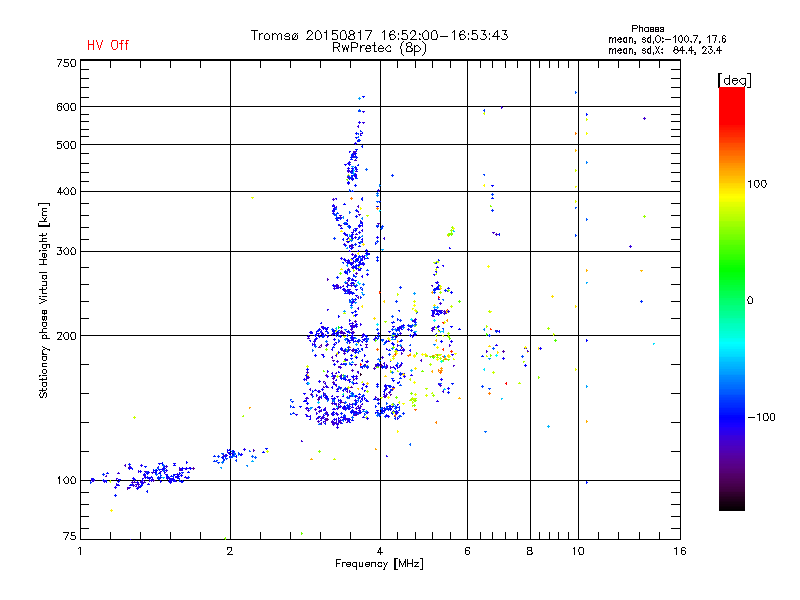Click the y-axis tick label '300'

click(66, 252)
